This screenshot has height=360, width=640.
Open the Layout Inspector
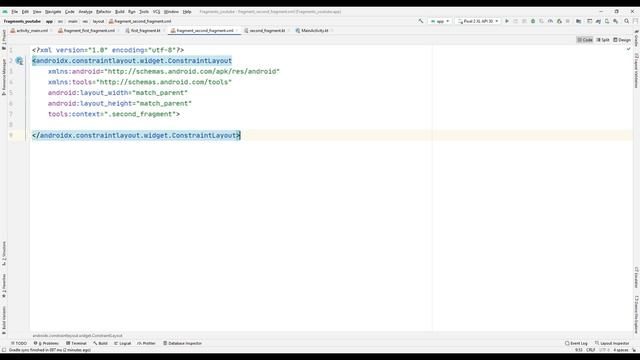tap(612, 343)
